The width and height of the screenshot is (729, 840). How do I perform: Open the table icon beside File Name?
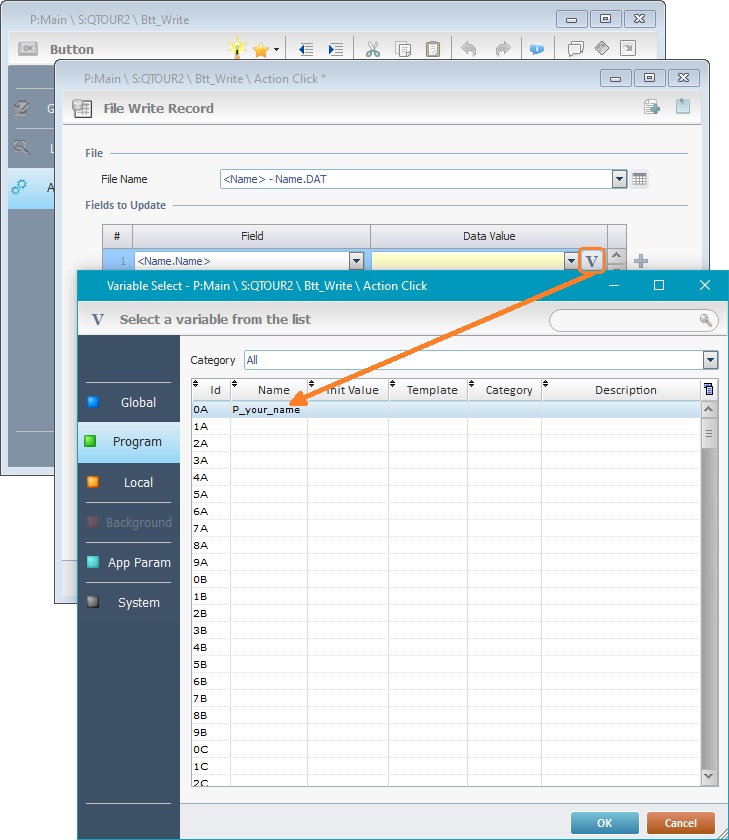(x=640, y=179)
